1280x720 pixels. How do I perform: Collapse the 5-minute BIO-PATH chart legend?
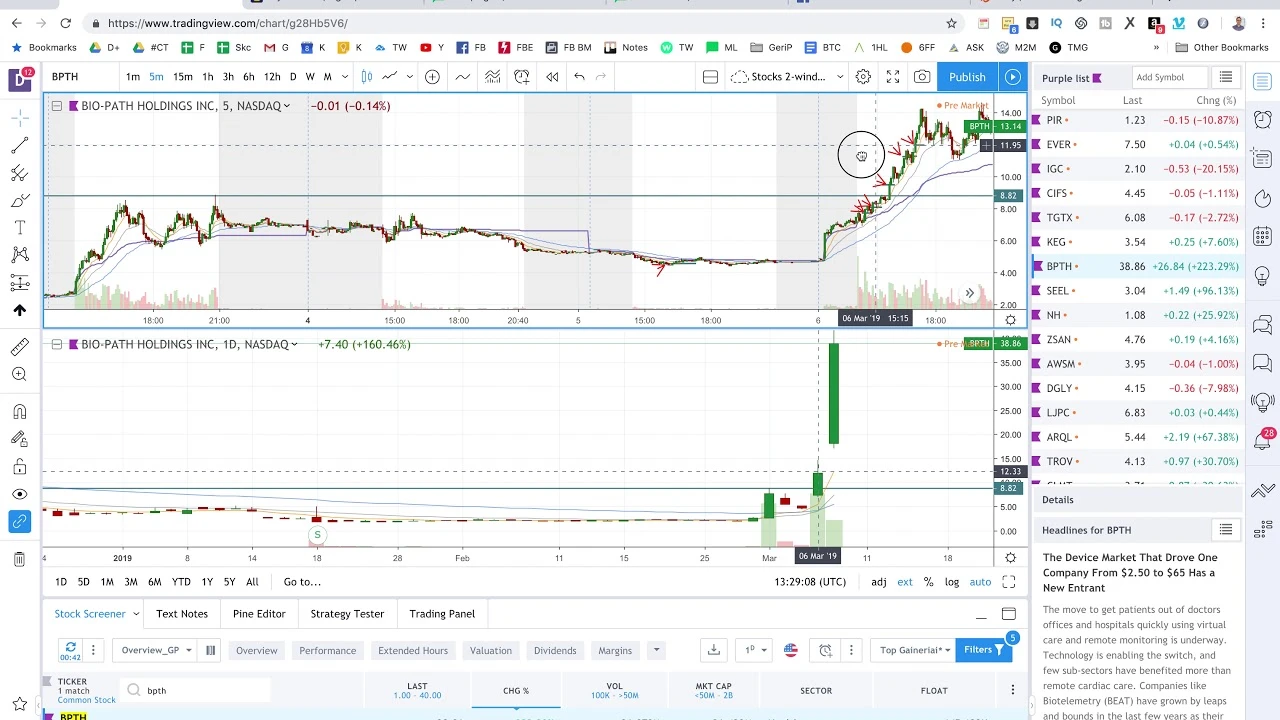[57, 106]
